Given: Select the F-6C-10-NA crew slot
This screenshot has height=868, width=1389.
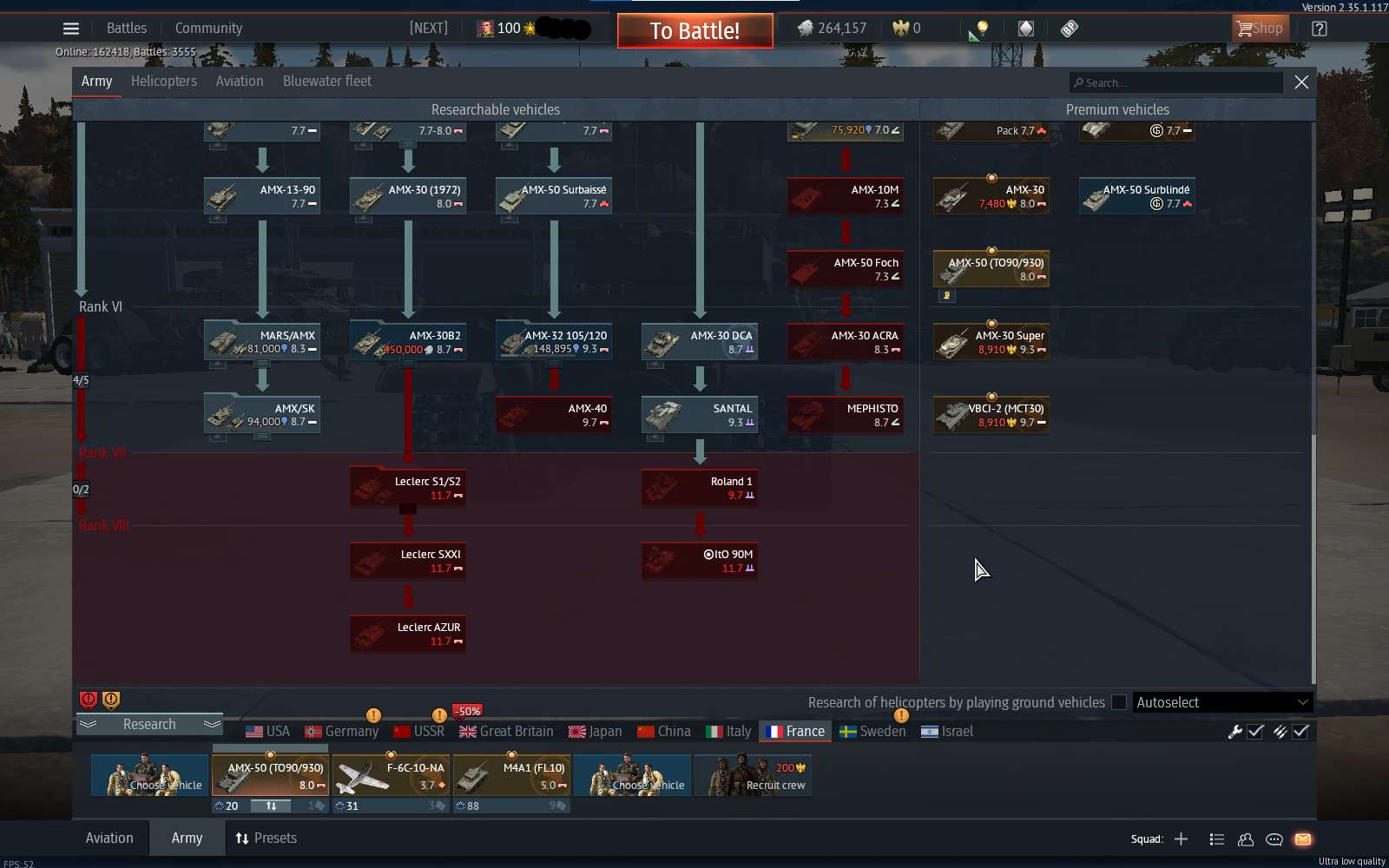Looking at the screenshot, I should point(391,775).
